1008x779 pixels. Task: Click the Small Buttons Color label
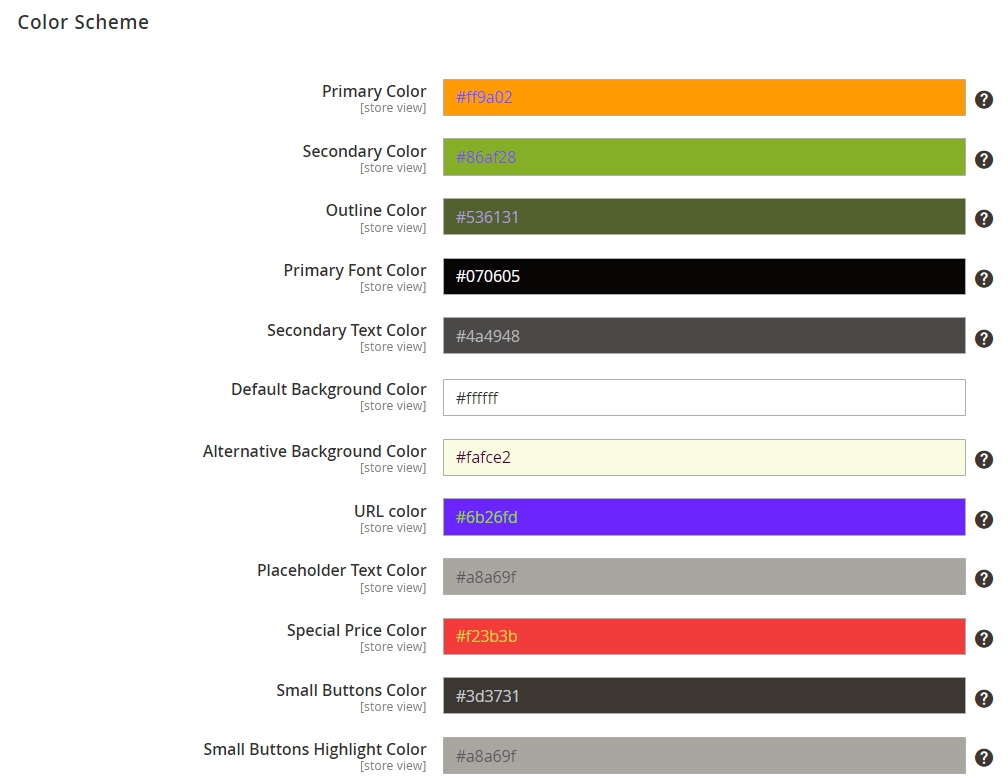point(351,690)
